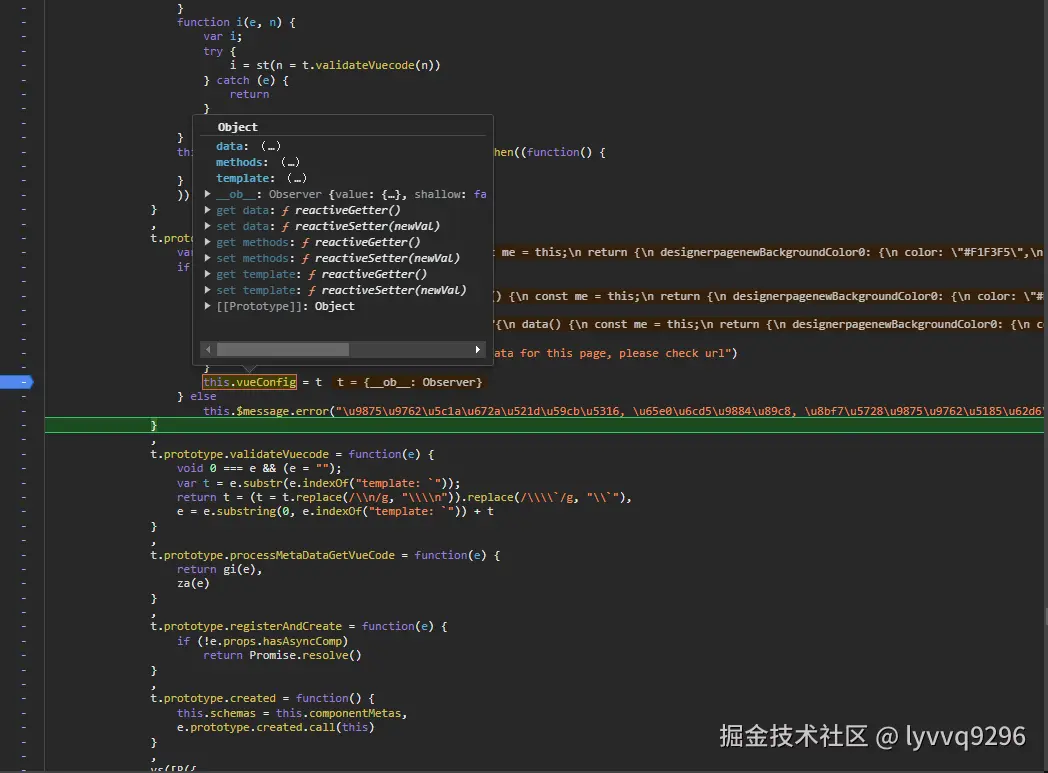Image resolution: width=1048 pixels, height=773 pixels.
Task: Invoke the data (…) getter value
Action: [271, 146]
